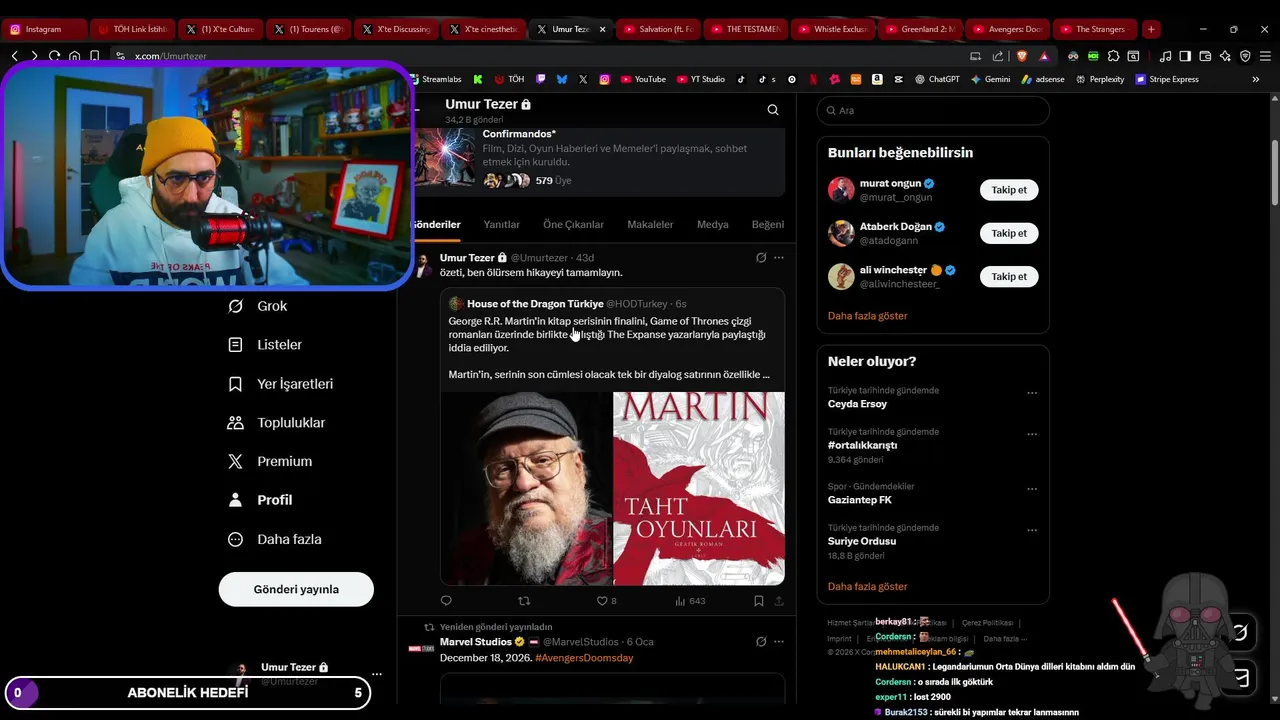Open the Brave Shields lion icon

[x=1022, y=56]
